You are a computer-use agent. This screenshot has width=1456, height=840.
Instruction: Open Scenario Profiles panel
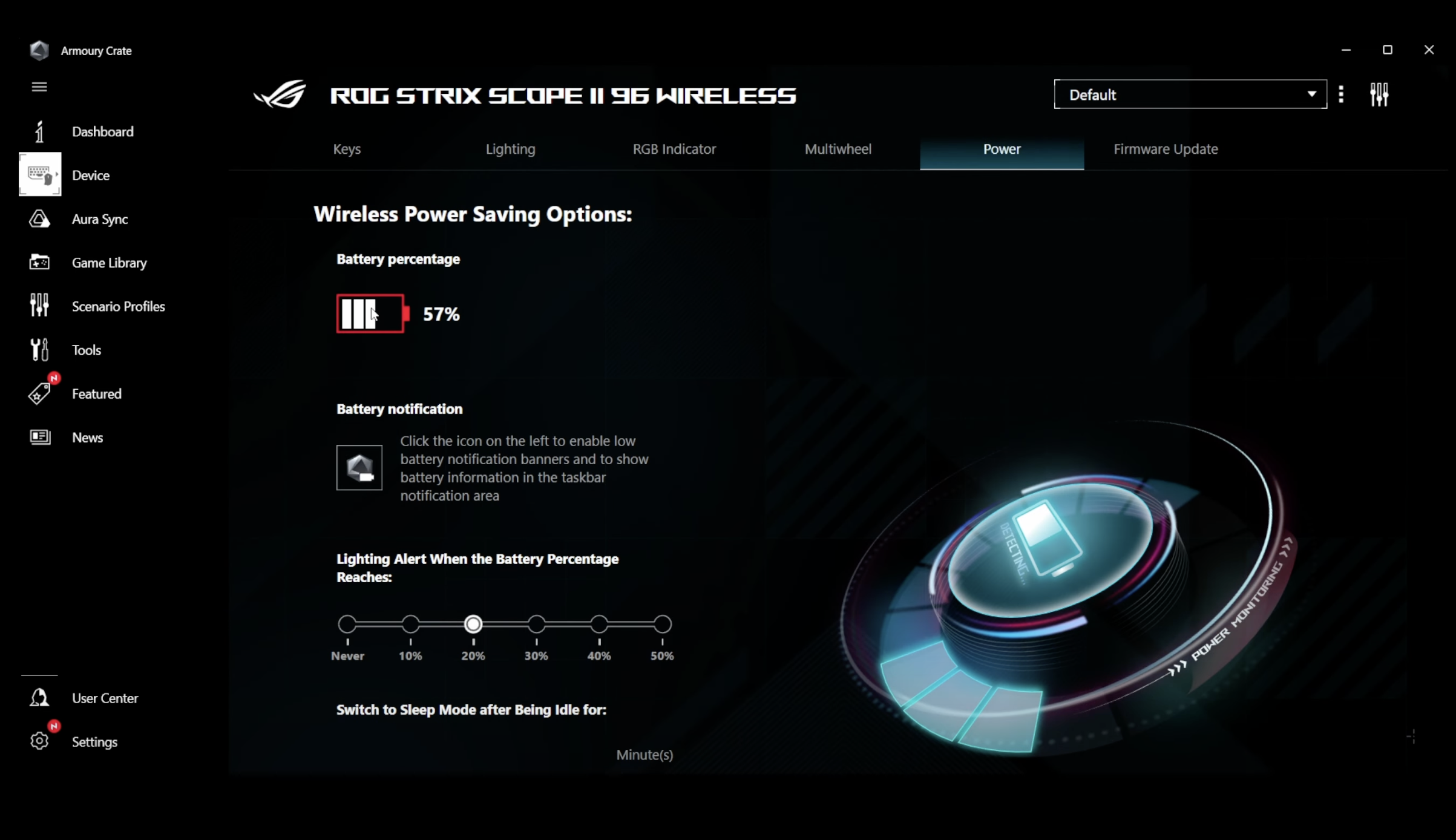(x=118, y=306)
